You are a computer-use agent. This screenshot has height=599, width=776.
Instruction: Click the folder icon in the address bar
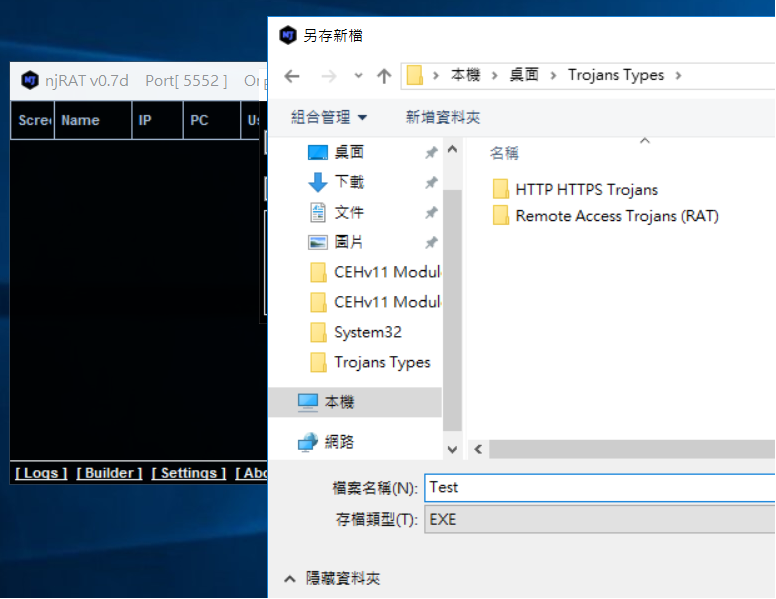(415, 75)
